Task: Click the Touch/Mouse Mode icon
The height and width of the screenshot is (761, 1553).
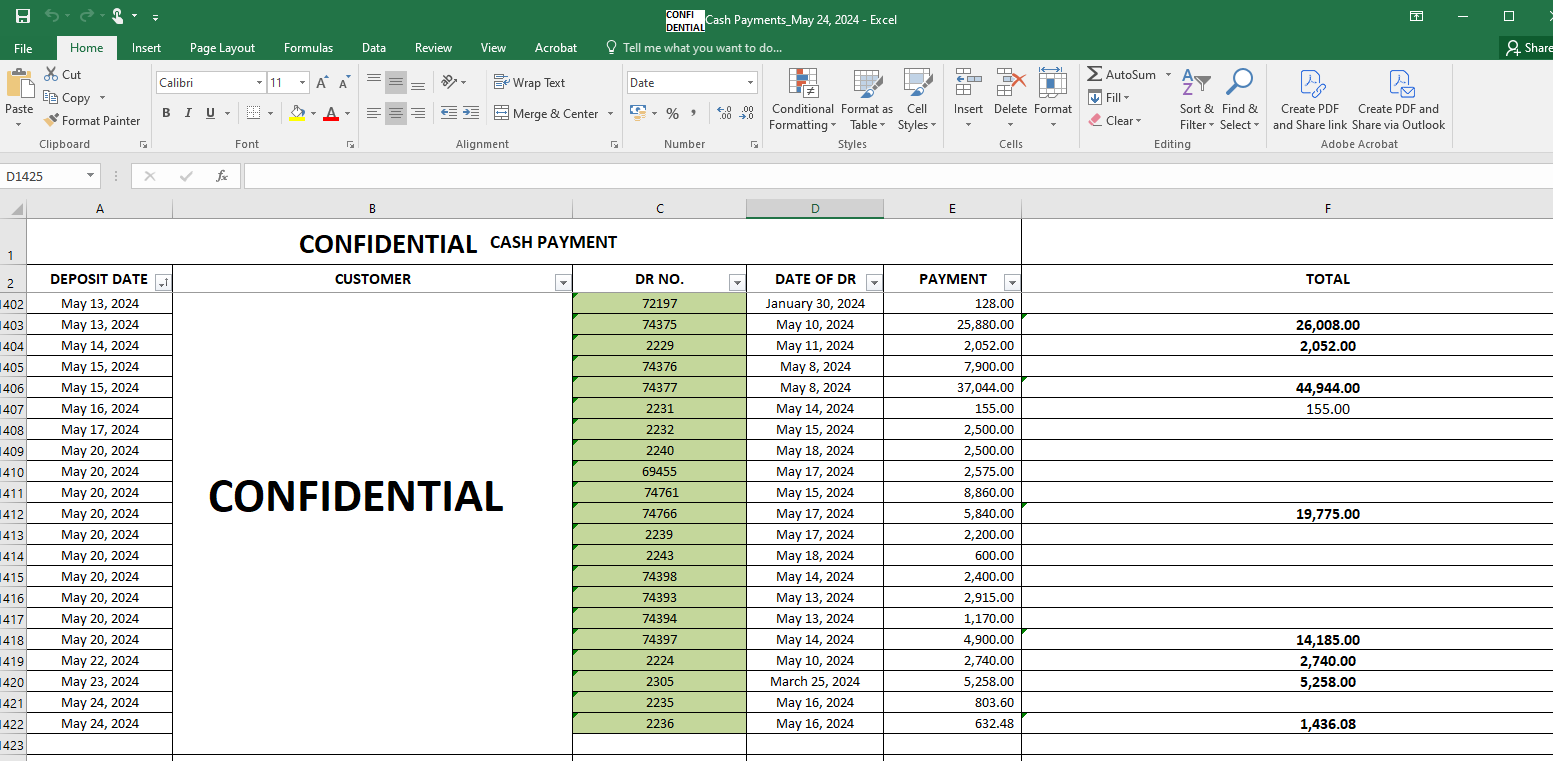Action: click(118, 16)
